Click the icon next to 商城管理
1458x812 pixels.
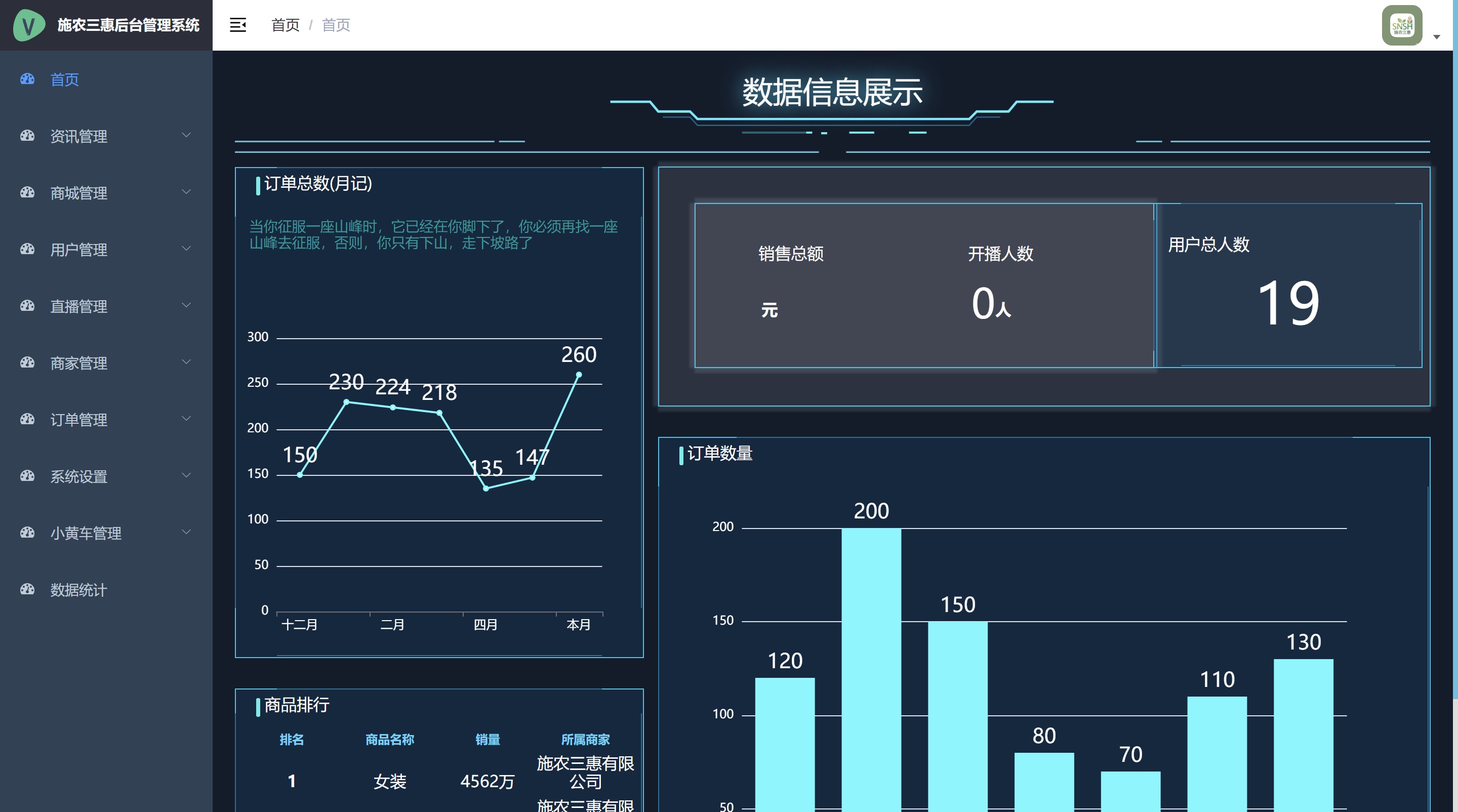point(27,192)
